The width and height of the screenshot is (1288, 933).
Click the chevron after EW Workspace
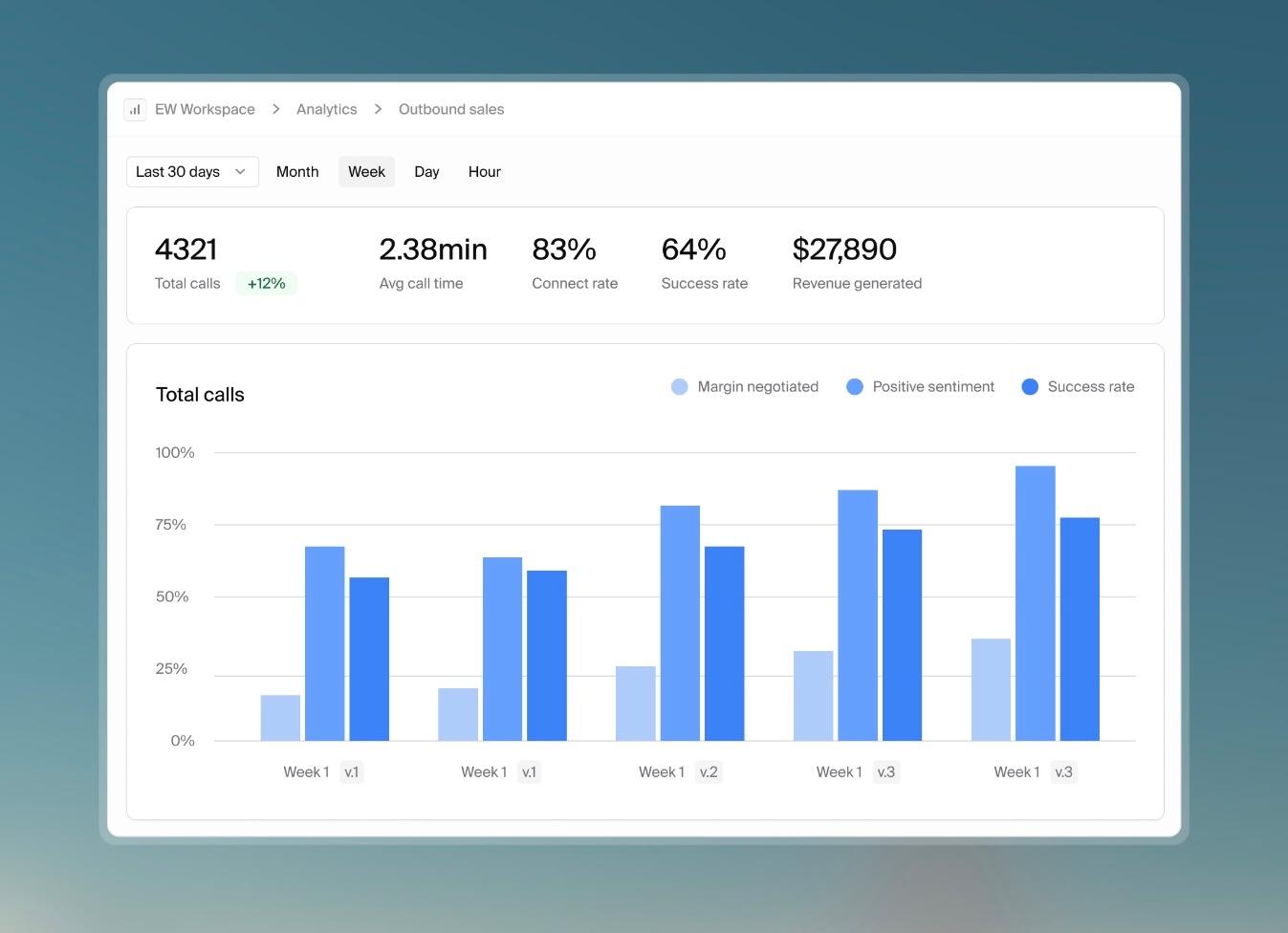point(274,109)
